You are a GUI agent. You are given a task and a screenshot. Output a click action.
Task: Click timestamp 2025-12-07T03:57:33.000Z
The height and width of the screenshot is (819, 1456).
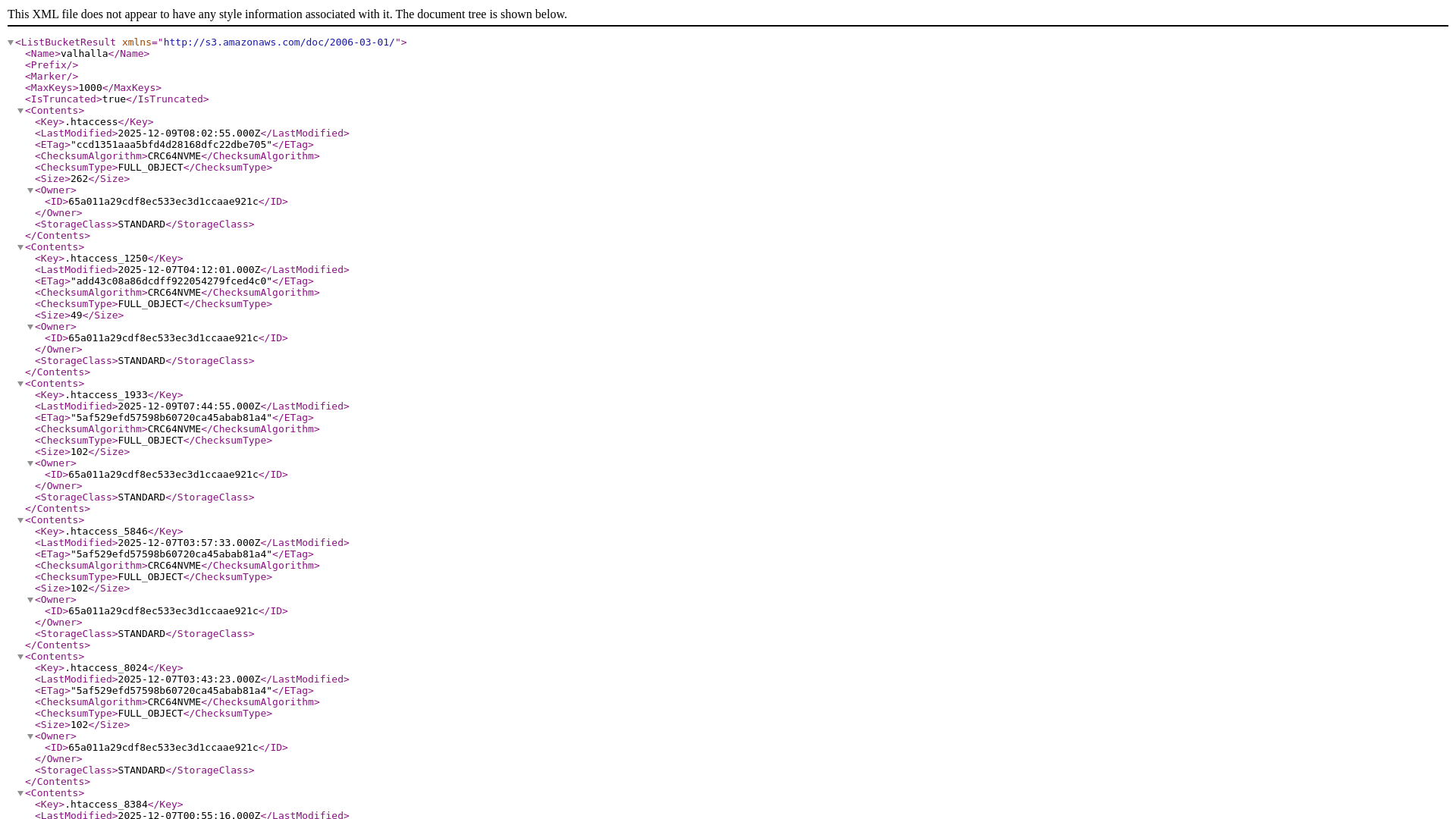pos(189,543)
